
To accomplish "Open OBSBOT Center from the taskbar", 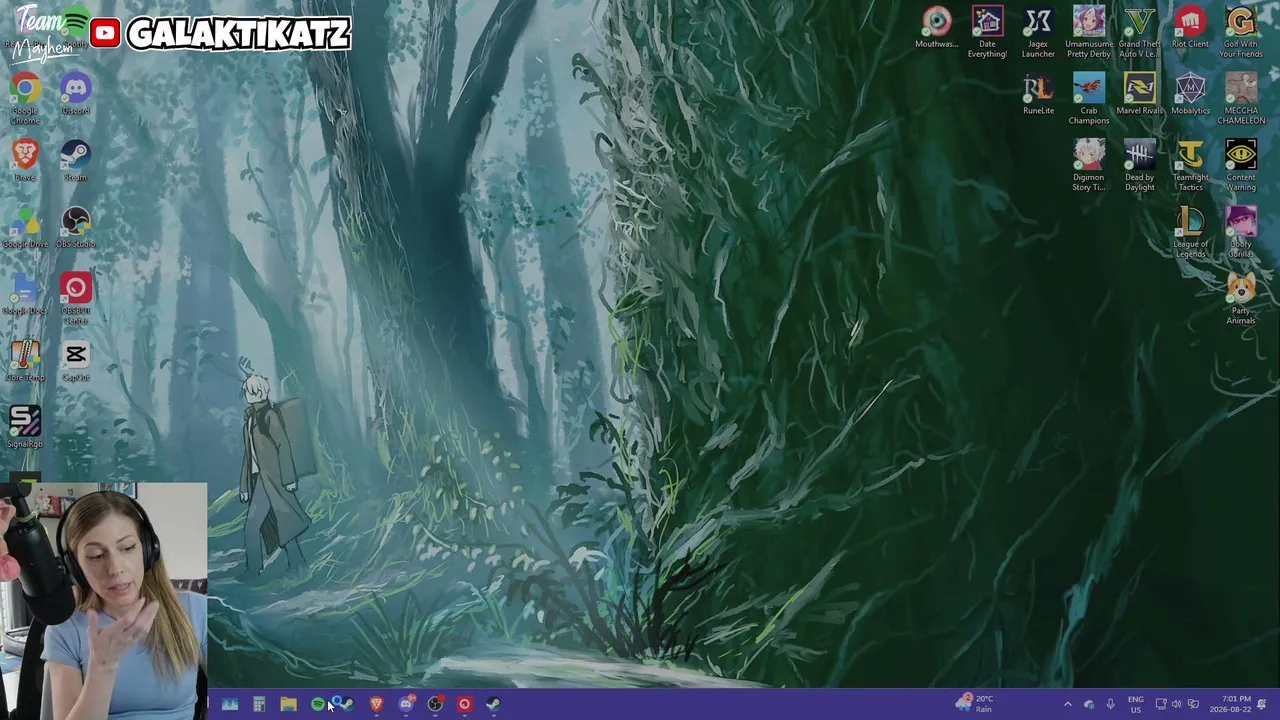I will tap(464, 704).
